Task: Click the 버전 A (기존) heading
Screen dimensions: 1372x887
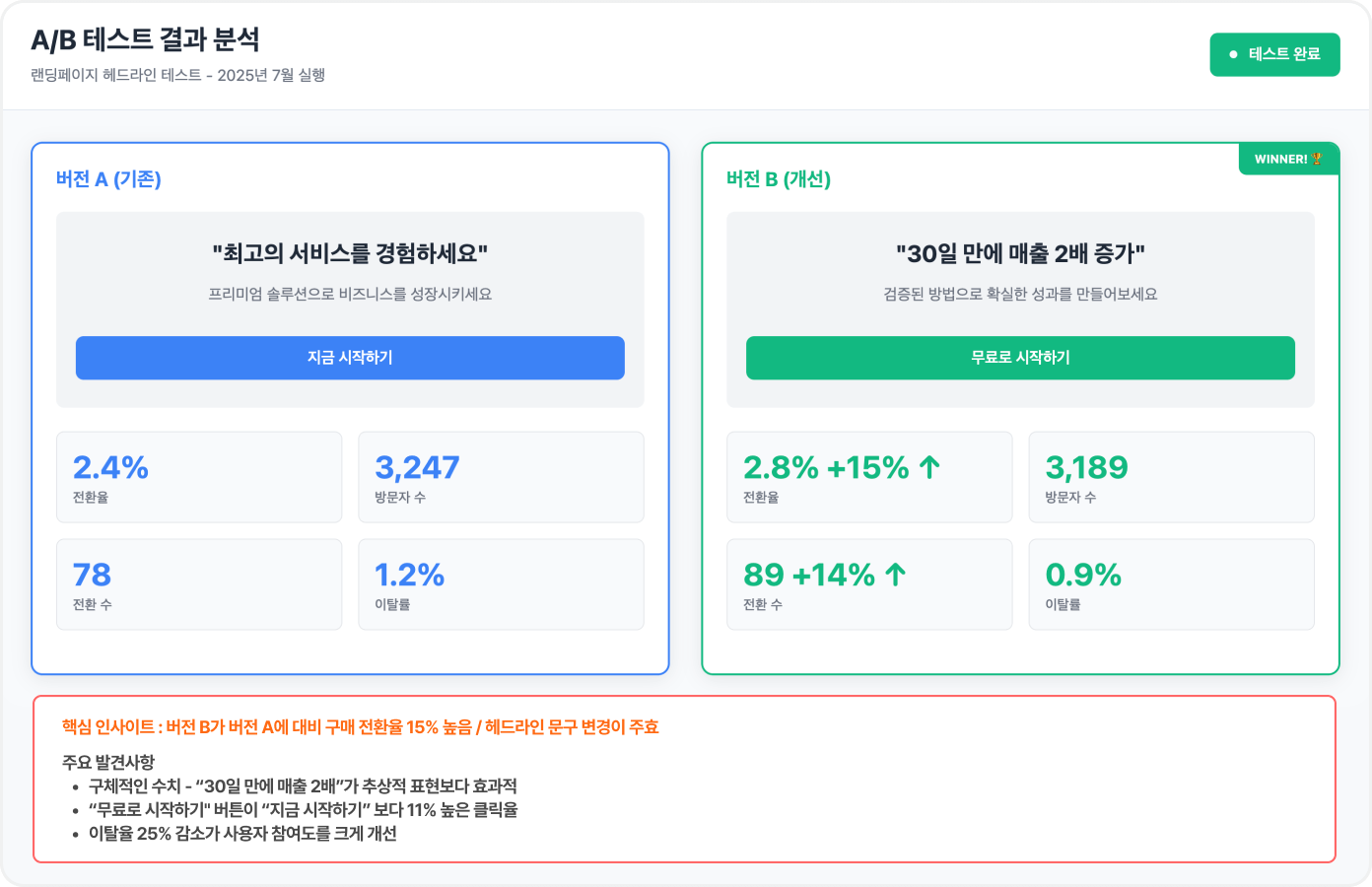Action: (108, 179)
